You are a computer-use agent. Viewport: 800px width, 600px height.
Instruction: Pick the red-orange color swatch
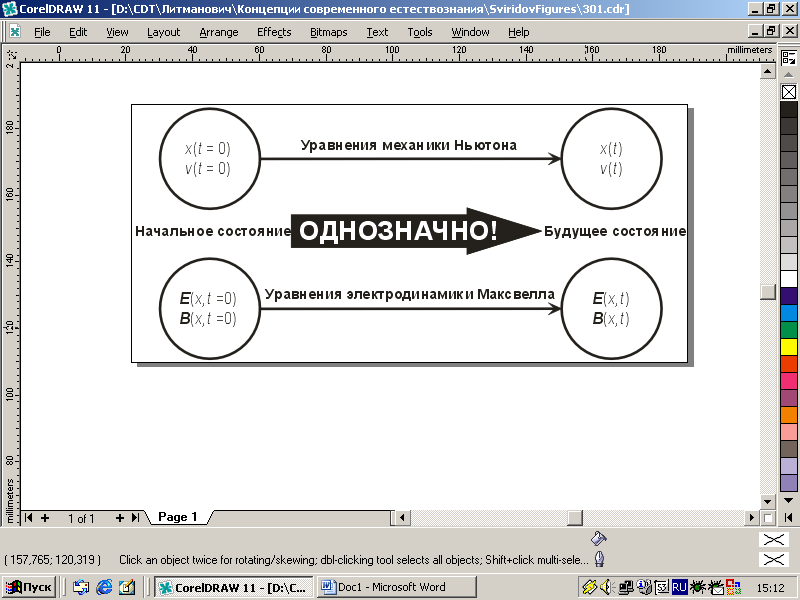(x=789, y=364)
